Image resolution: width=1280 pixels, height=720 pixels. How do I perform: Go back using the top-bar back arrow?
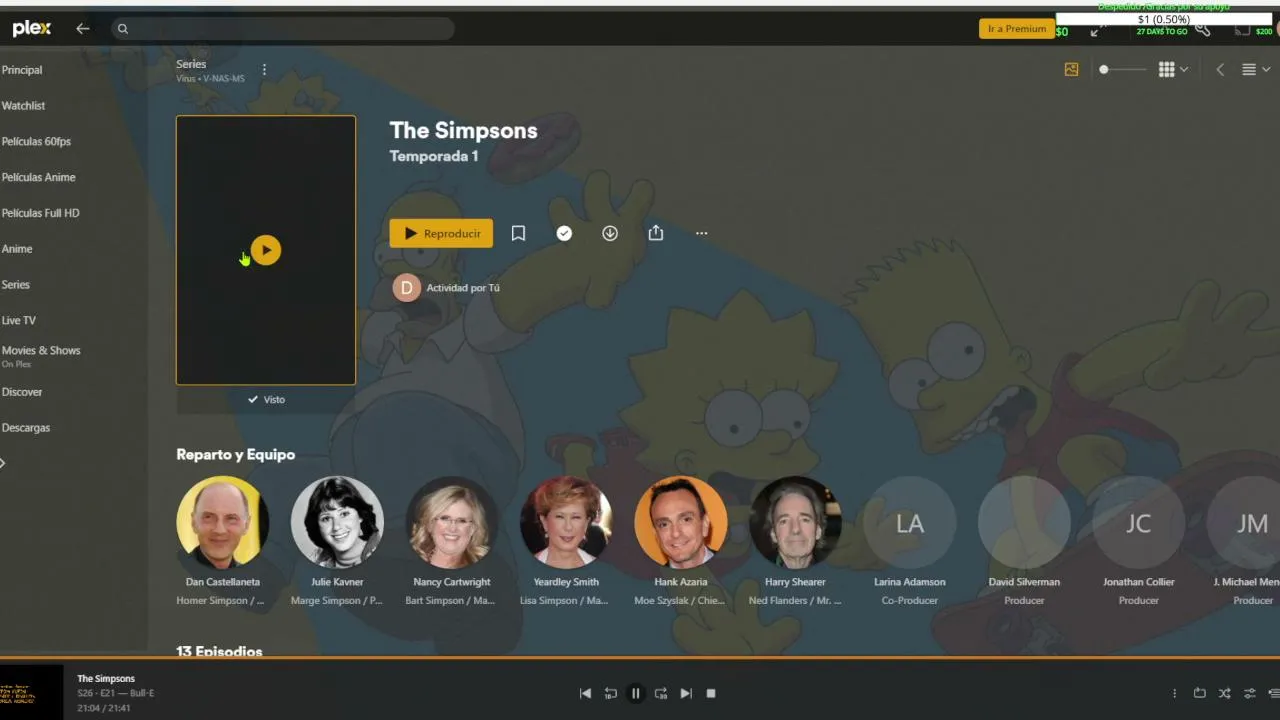83,29
